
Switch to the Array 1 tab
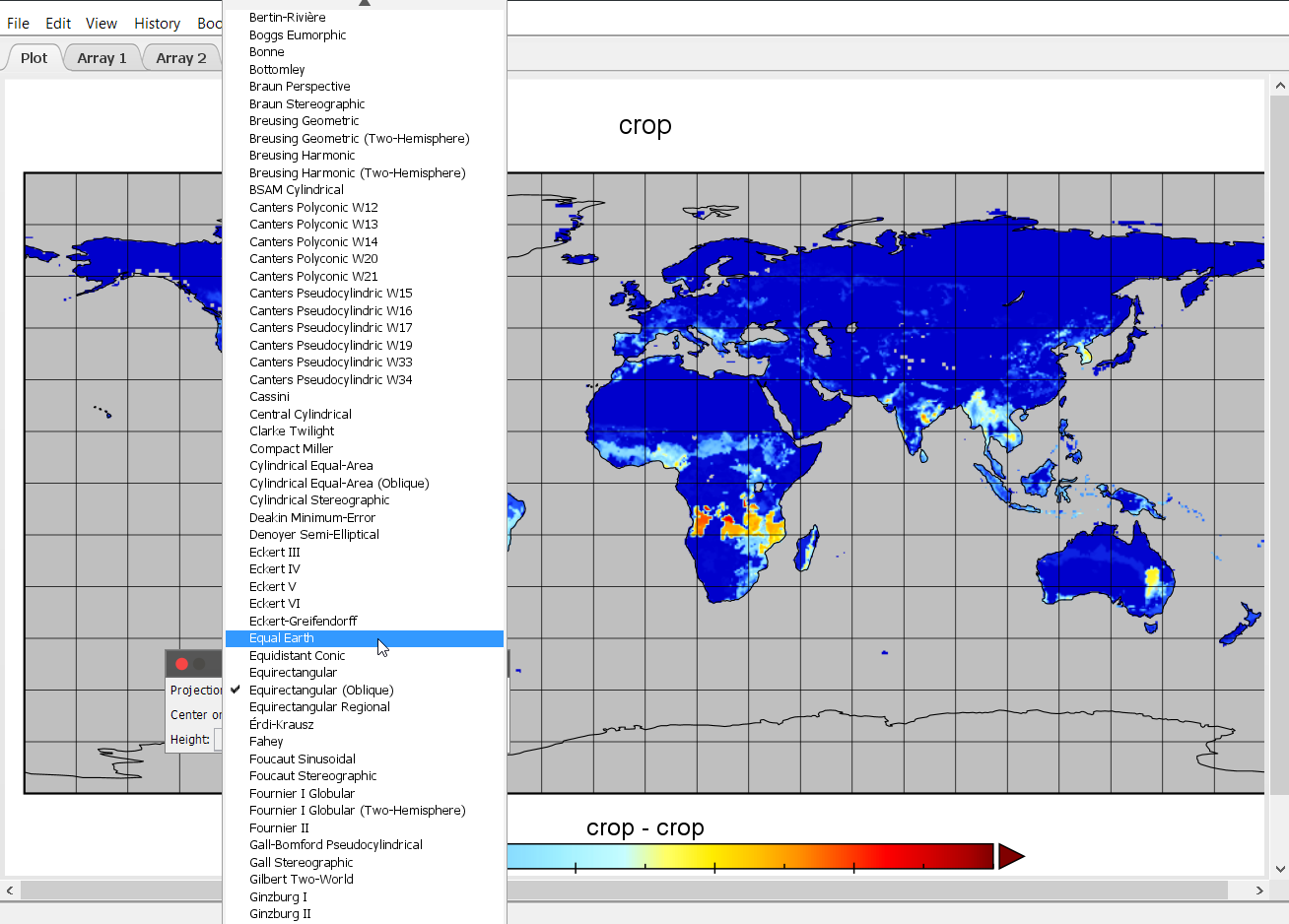tap(102, 58)
